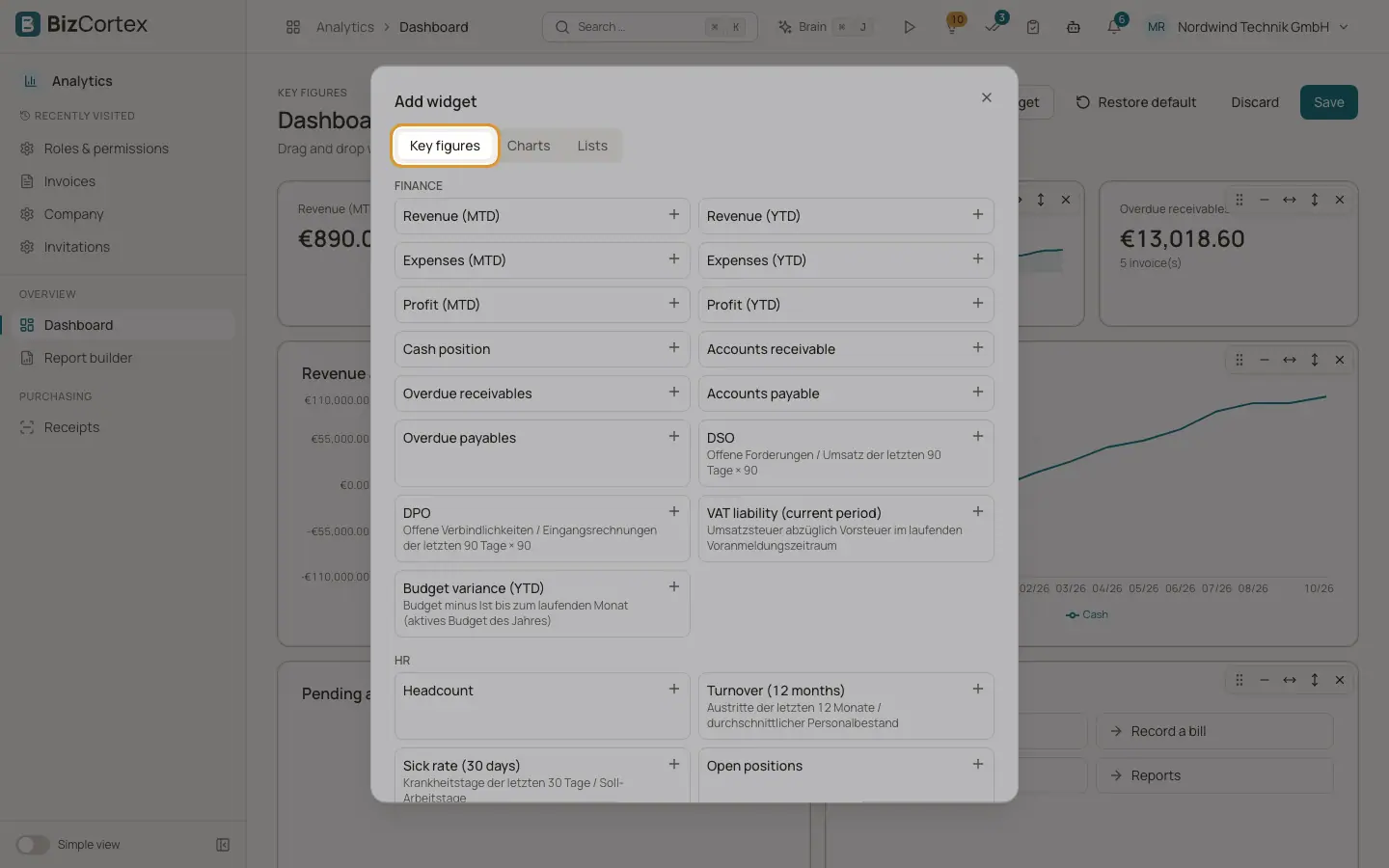Add the VAT liability (current period) widget

pos(846,529)
